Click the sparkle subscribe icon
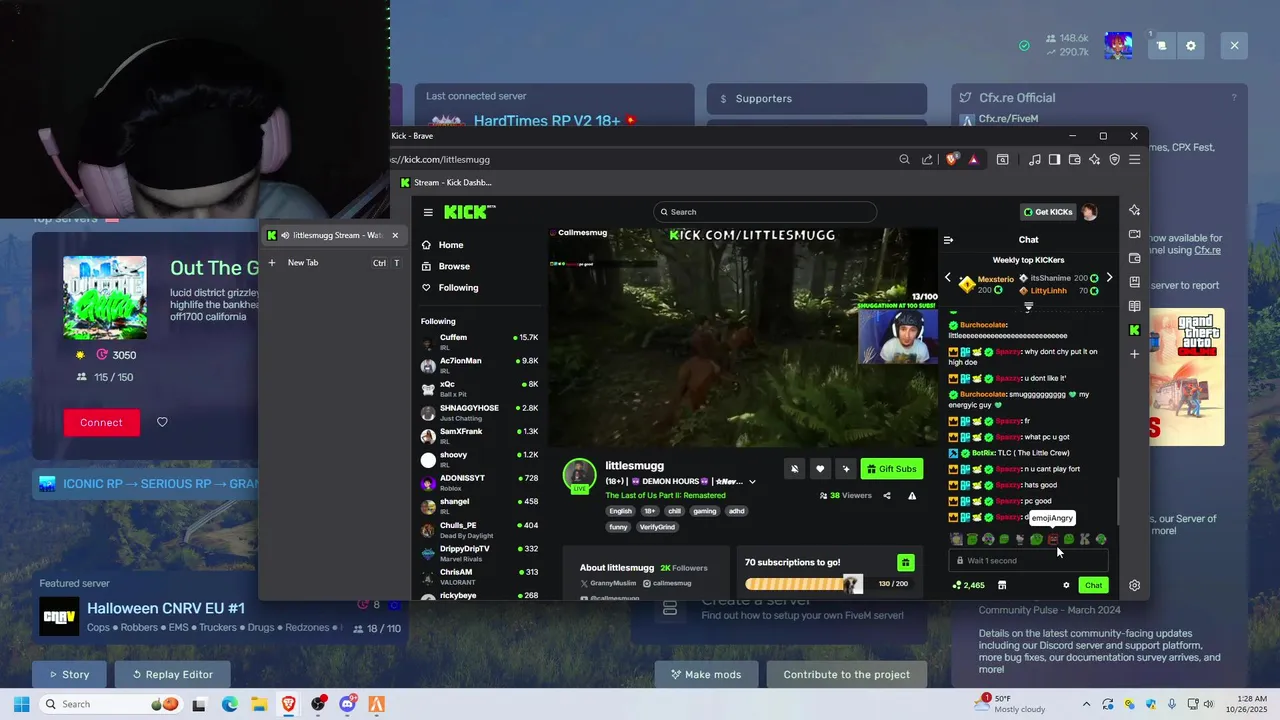Viewport: 1280px width, 720px height. click(846, 468)
